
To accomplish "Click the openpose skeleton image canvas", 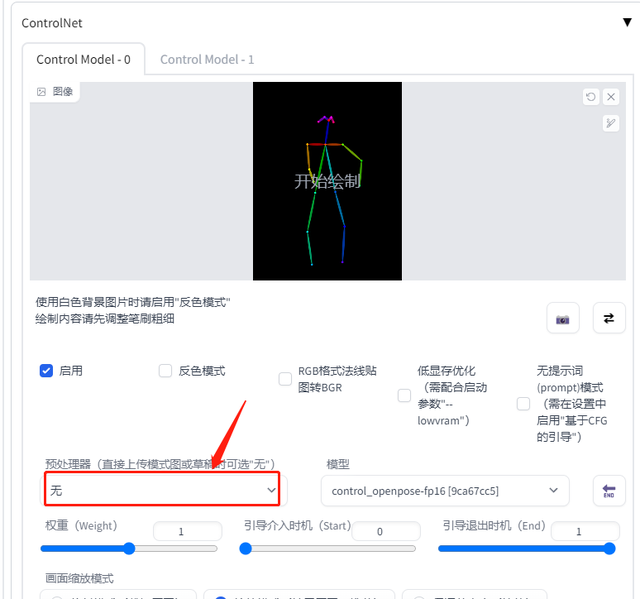I will [327, 181].
